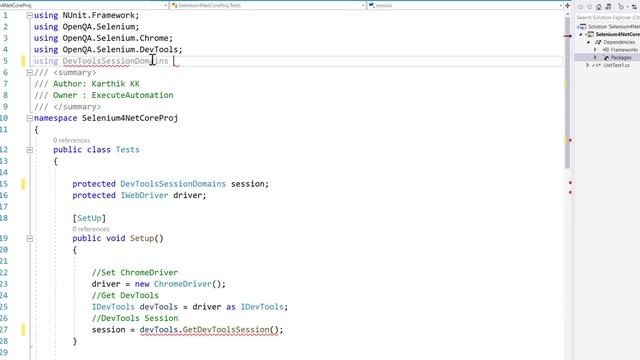Click IWebDriver type on line 16
The width and height of the screenshot is (640, 360).
point(144,195)
